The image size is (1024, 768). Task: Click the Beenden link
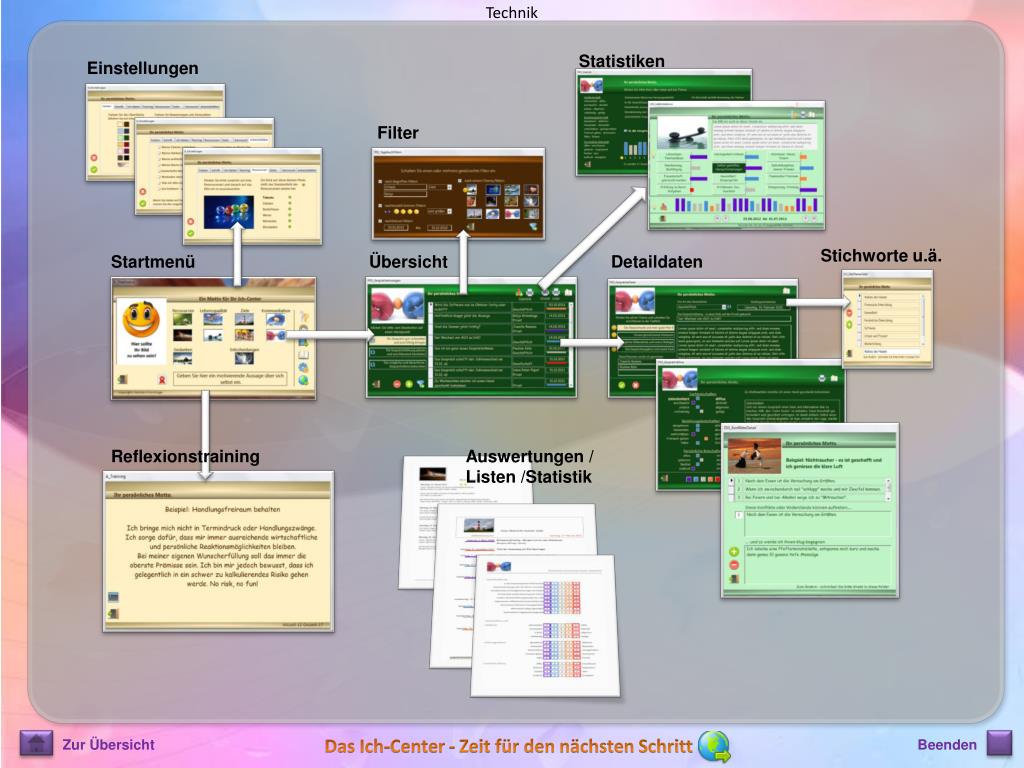click(947, 744)
